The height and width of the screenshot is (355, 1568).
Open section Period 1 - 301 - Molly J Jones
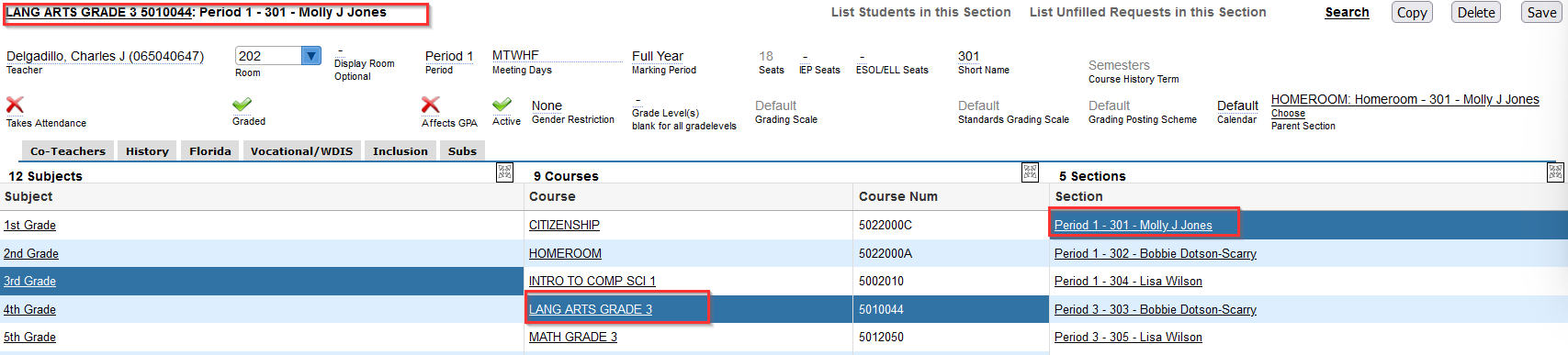pos(1133,225)
